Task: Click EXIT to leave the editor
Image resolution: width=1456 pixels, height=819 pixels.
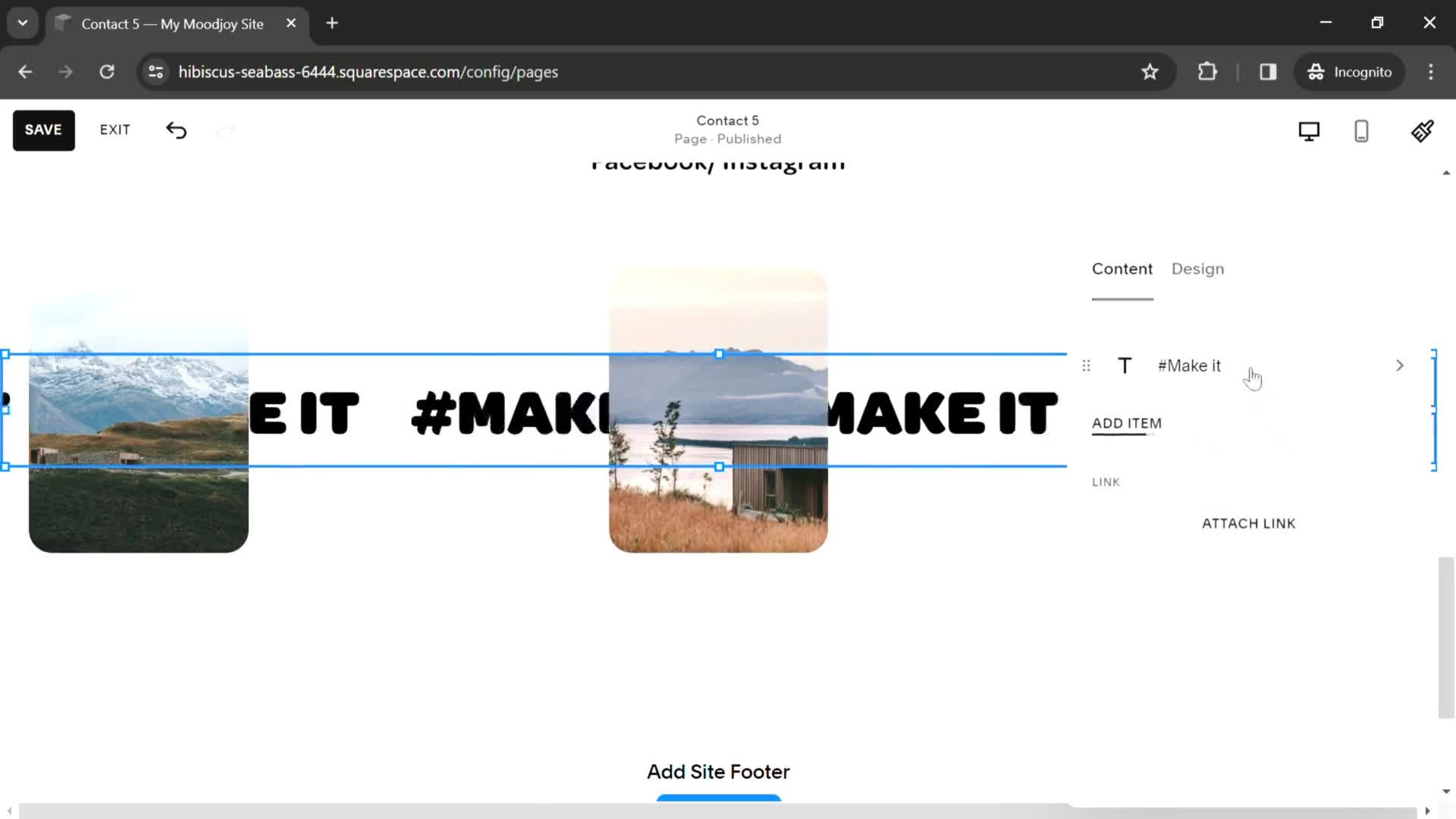Action: point(115,129)
